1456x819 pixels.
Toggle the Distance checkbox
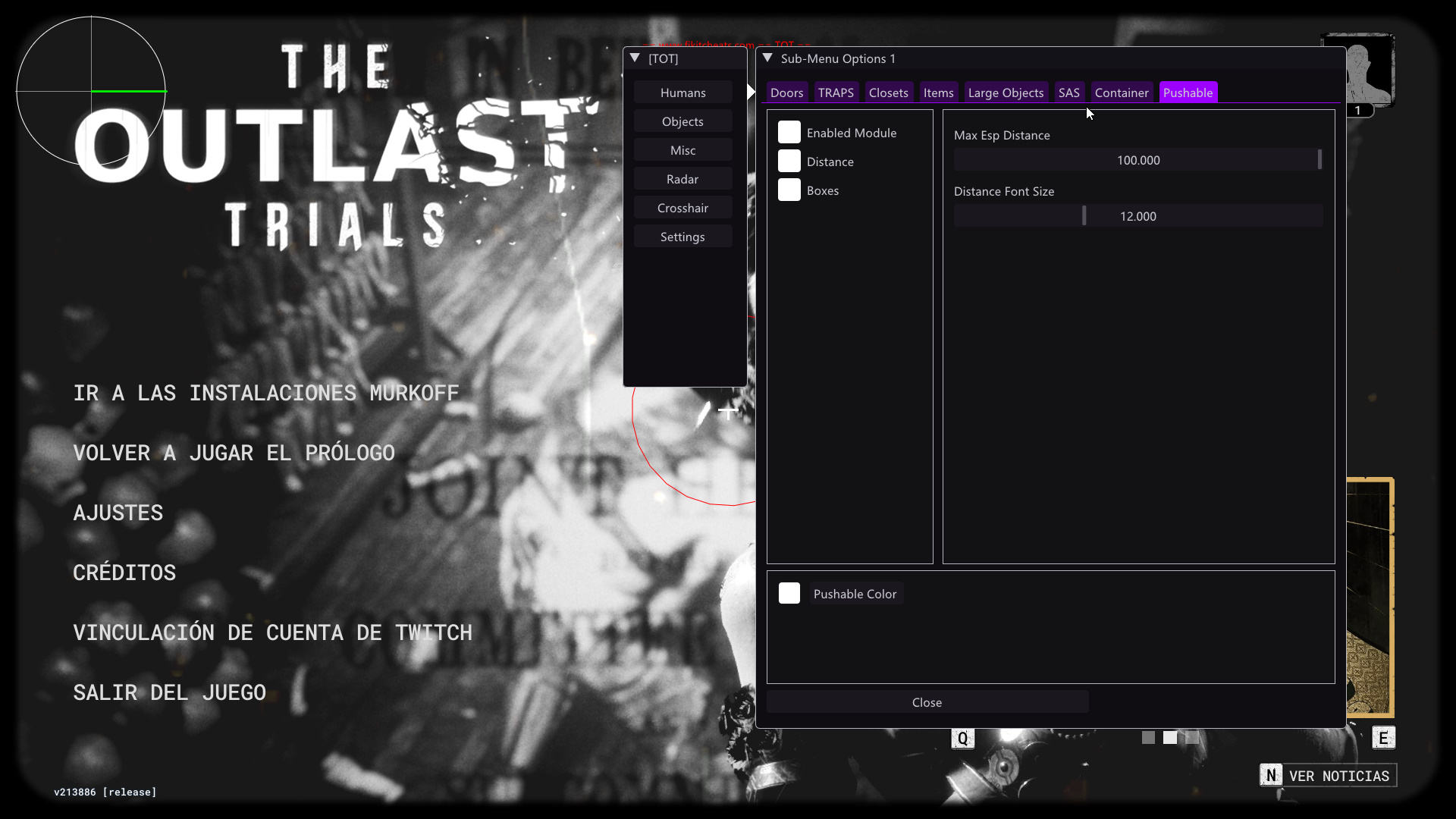coord(789,162)
